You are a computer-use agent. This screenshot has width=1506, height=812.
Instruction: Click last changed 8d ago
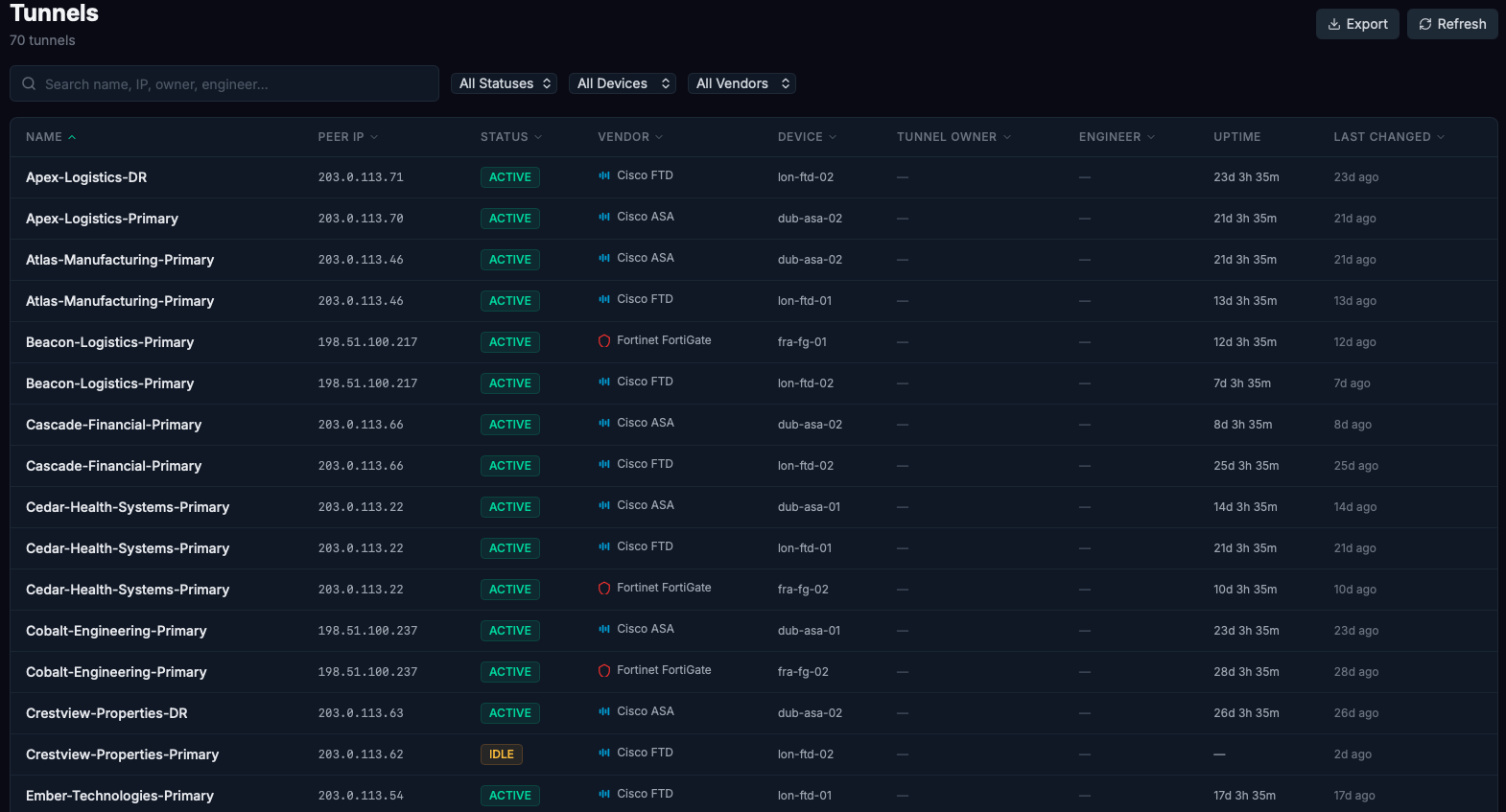pyautogui.click(x=1353, y=425)
